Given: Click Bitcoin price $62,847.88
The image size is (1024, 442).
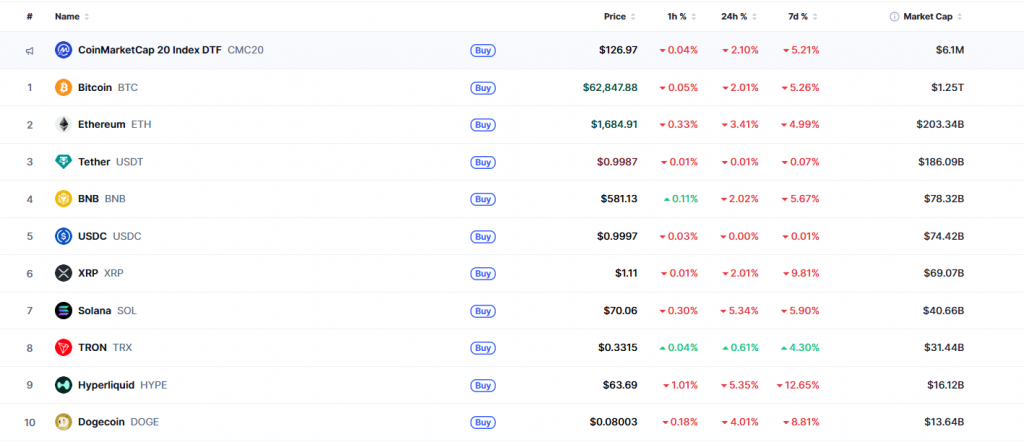Looking at the screenshot, I should [610, 87].
